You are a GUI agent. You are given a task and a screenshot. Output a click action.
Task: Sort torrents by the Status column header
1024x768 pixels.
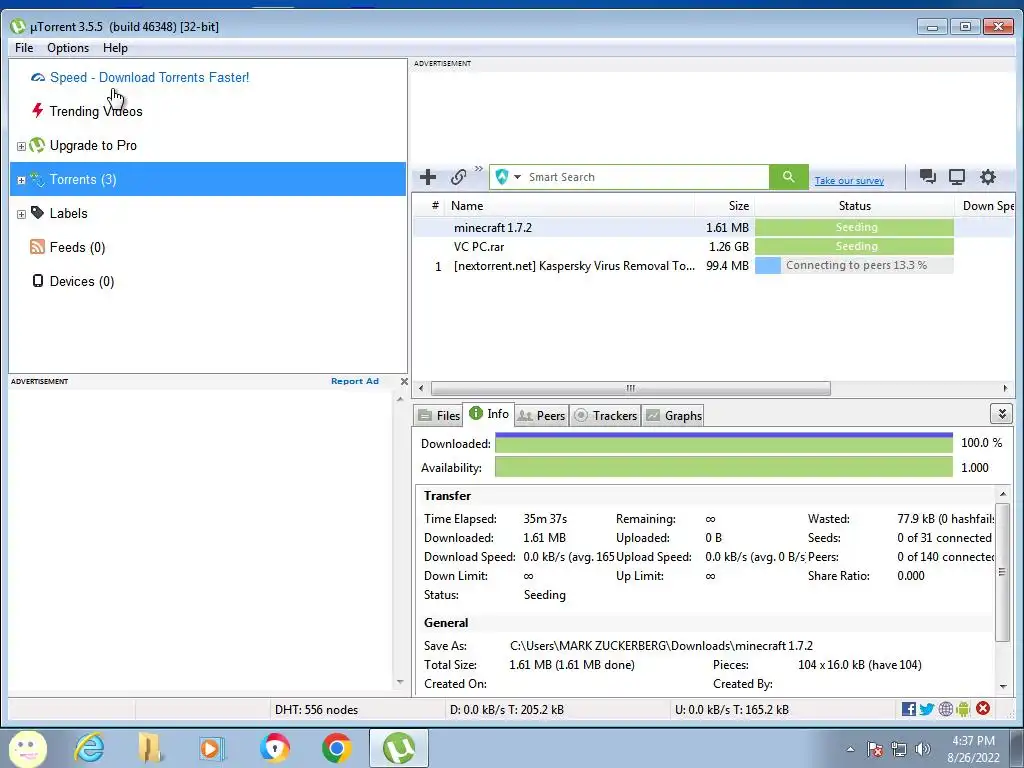(x=854, y=206)
